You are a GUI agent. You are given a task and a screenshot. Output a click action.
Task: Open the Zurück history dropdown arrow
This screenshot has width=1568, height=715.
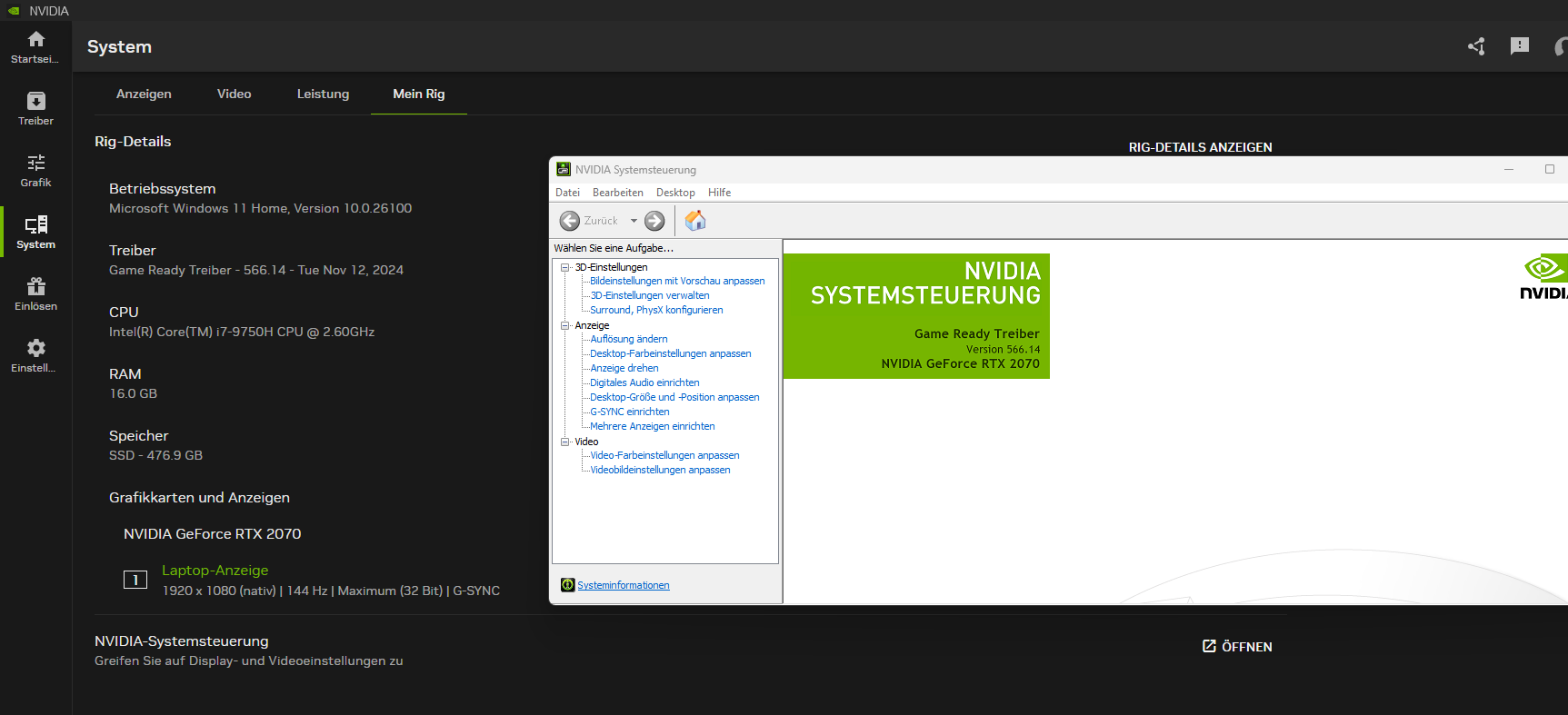tap(634, 221)
